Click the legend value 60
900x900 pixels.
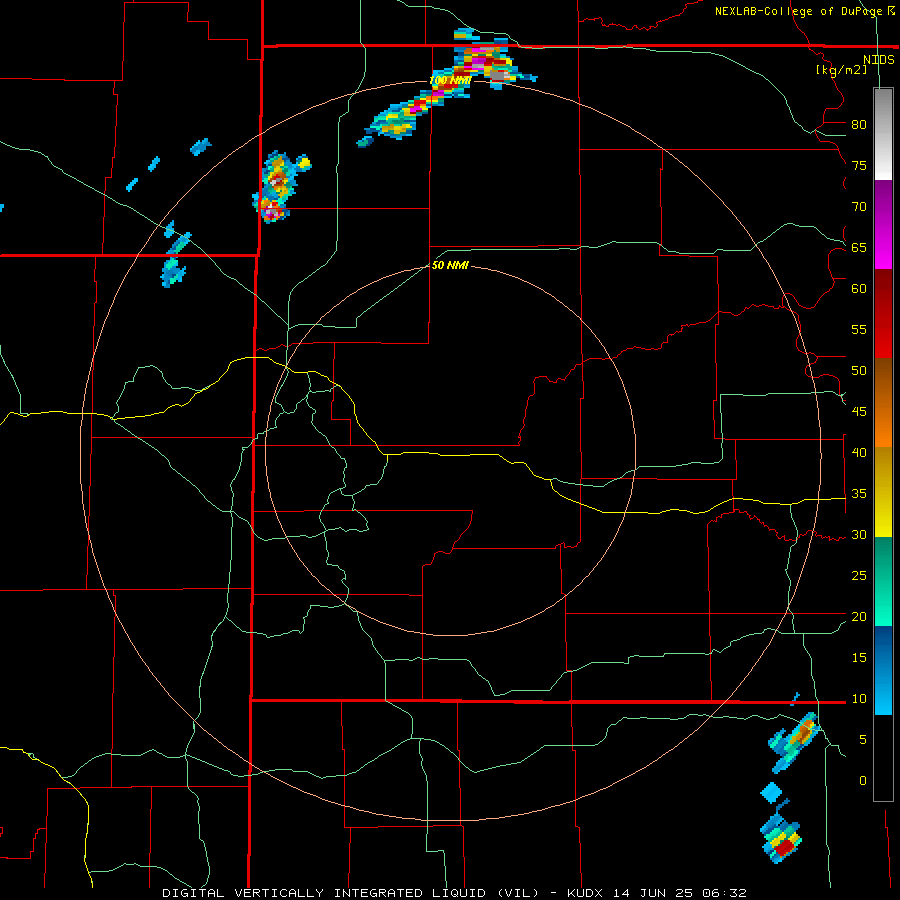tap(859, 289)
